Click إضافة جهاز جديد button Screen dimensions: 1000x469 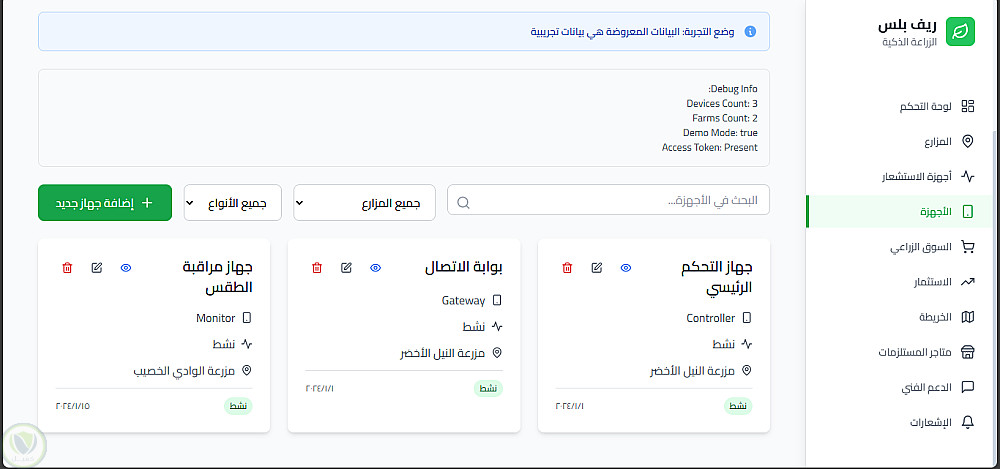105,203
